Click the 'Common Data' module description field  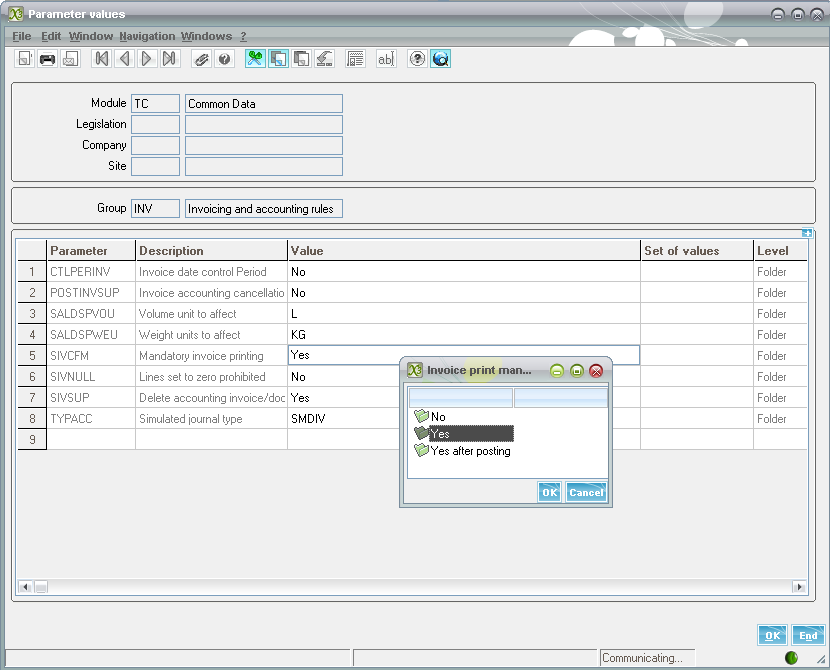pos(264,103)
